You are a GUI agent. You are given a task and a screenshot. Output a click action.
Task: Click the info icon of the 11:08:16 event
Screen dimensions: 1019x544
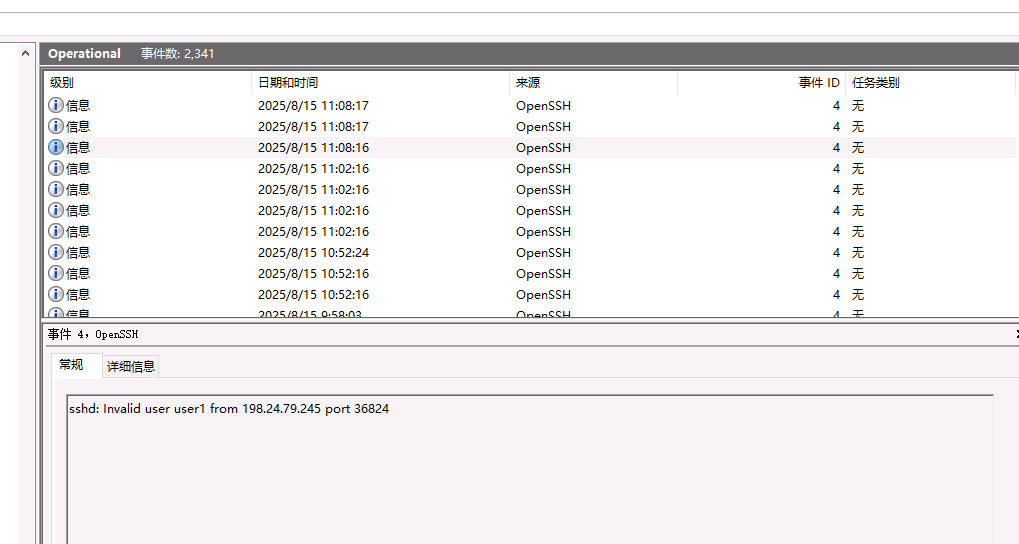pos(56,147)
